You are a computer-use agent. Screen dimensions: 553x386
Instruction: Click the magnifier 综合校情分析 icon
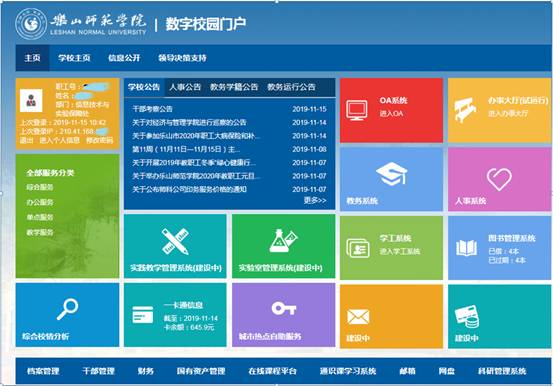(67, 309)
